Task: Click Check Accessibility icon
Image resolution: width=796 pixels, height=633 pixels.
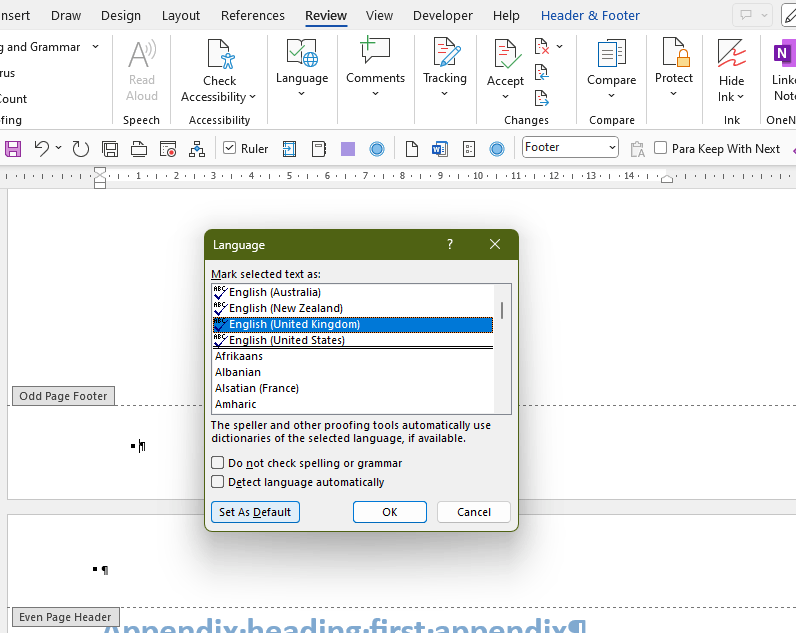Action: [x=220, y=54]
